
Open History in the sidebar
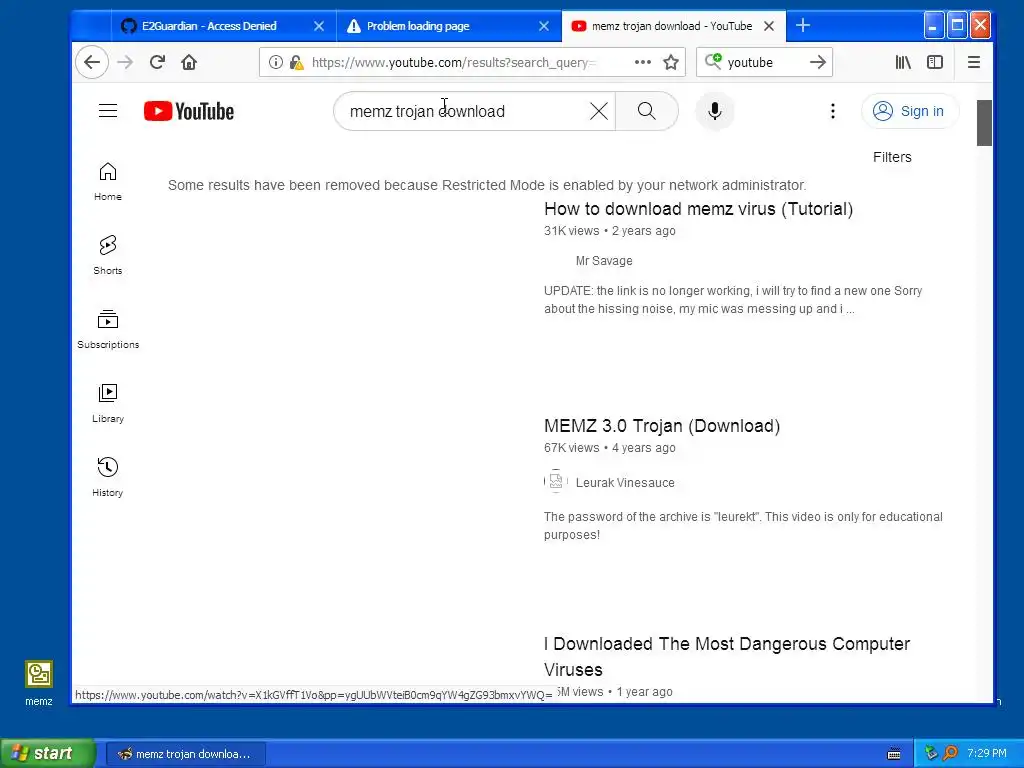click(108, 477)
